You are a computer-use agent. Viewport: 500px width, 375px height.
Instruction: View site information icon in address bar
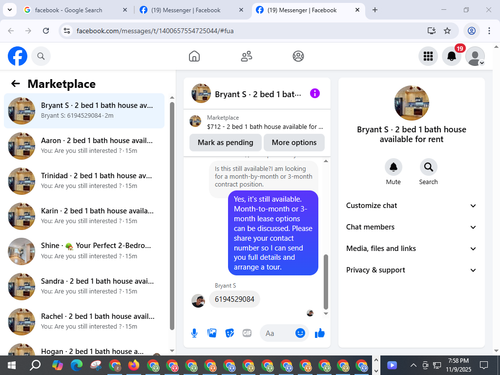[67, 31]
